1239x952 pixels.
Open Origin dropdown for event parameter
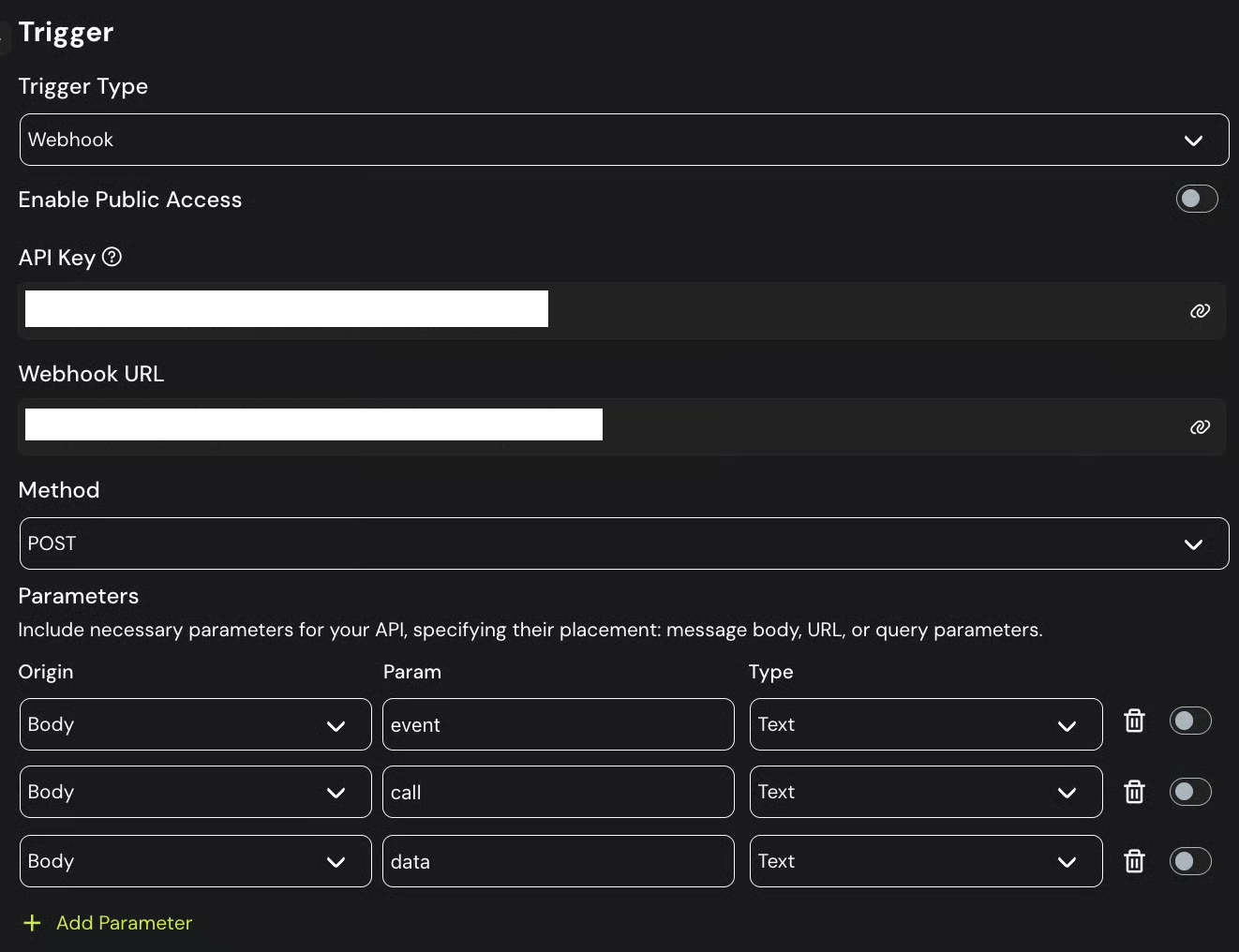pos(195,724)
